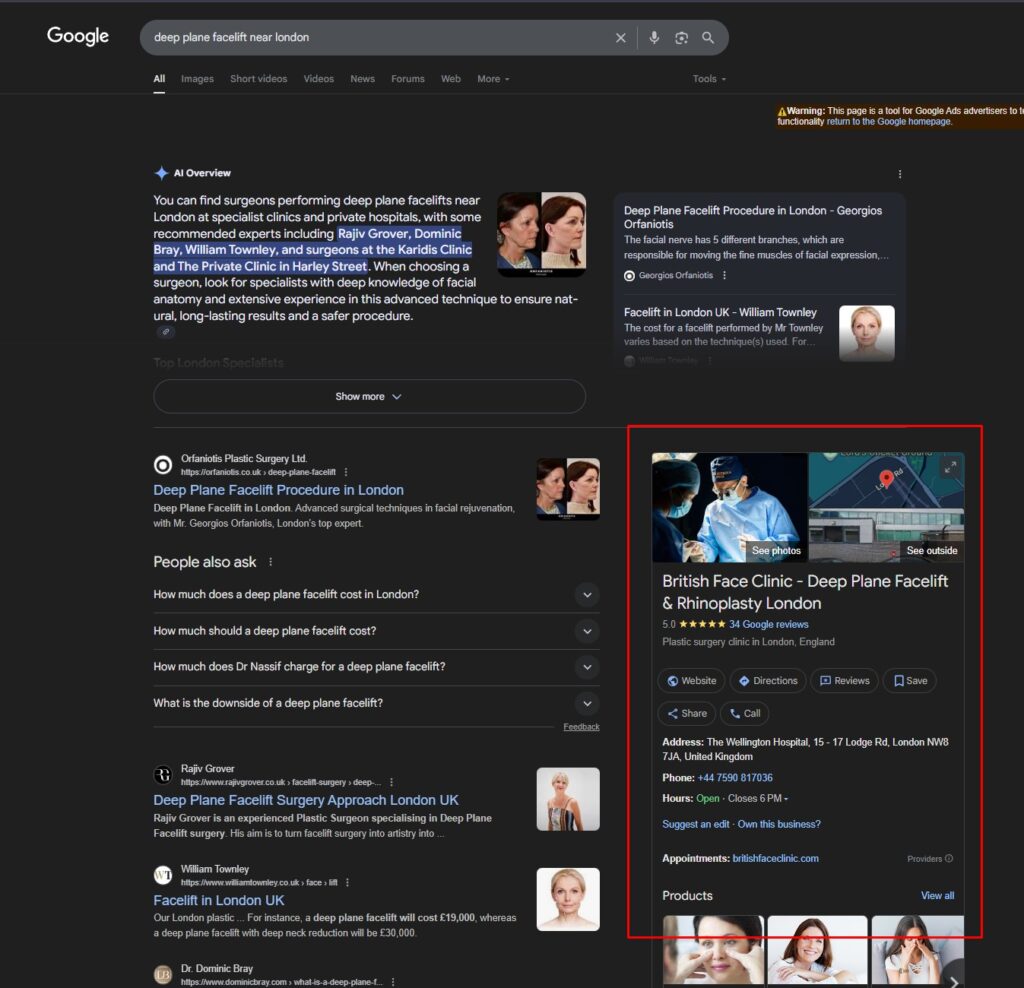This screenshot has height=988, width=1024.
Task: Open See outside street view thumbnail
Action: 886,535
